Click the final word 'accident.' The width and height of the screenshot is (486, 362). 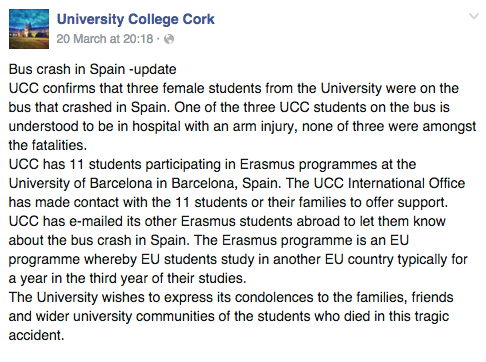click(x=36, y=335)
